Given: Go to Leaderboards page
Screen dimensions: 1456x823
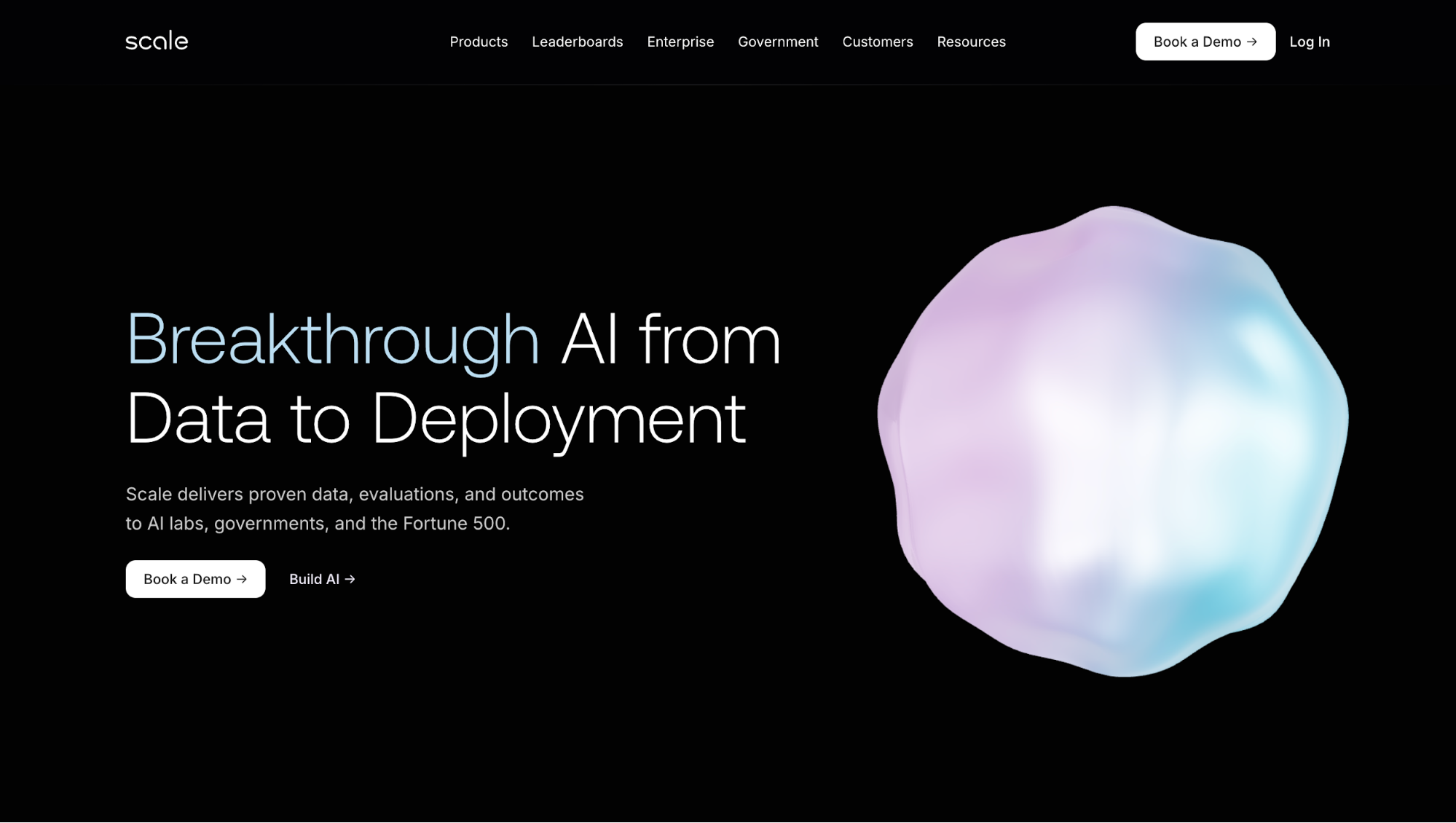Looking at the screenshot, I should 577,42.
